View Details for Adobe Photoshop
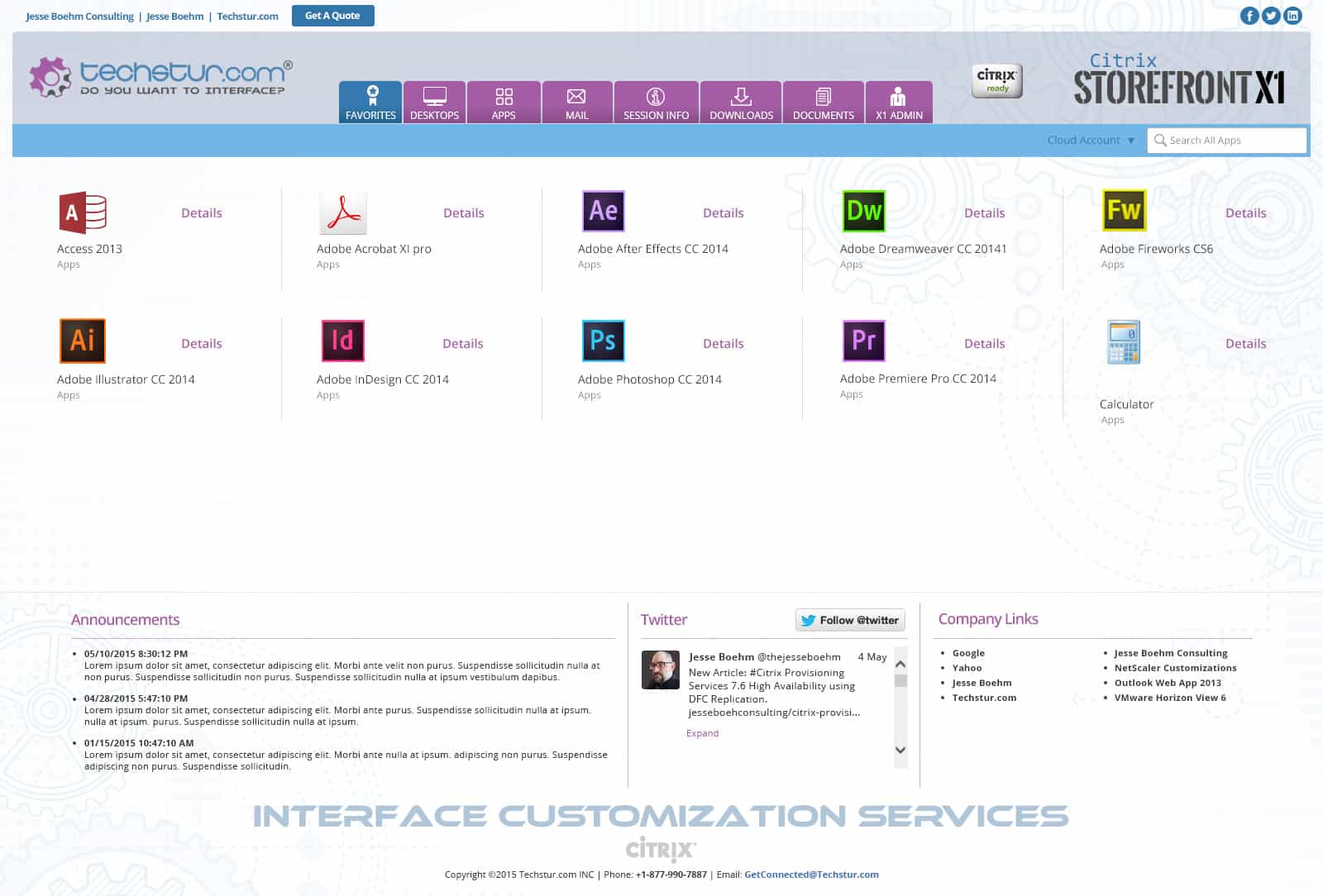 tap(724, 344)
